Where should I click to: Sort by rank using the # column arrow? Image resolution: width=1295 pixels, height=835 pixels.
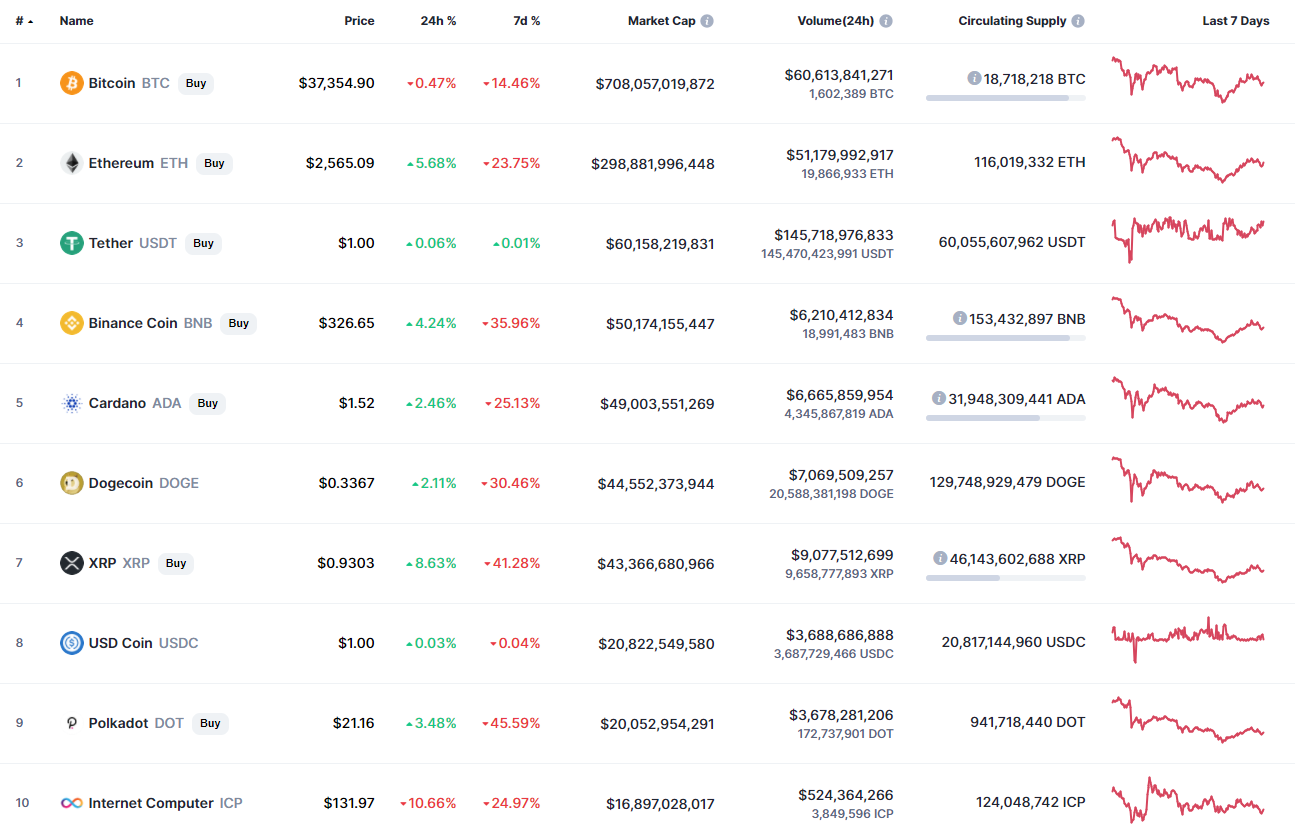(25, 21)
